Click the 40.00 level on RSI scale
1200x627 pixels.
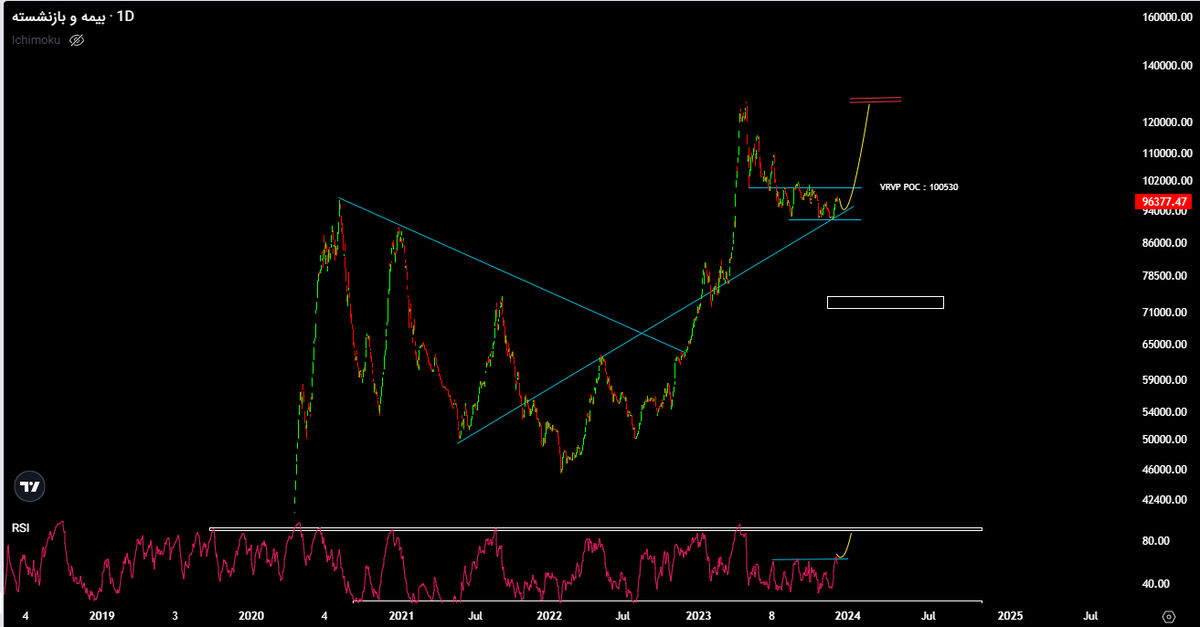[1156, 584]
